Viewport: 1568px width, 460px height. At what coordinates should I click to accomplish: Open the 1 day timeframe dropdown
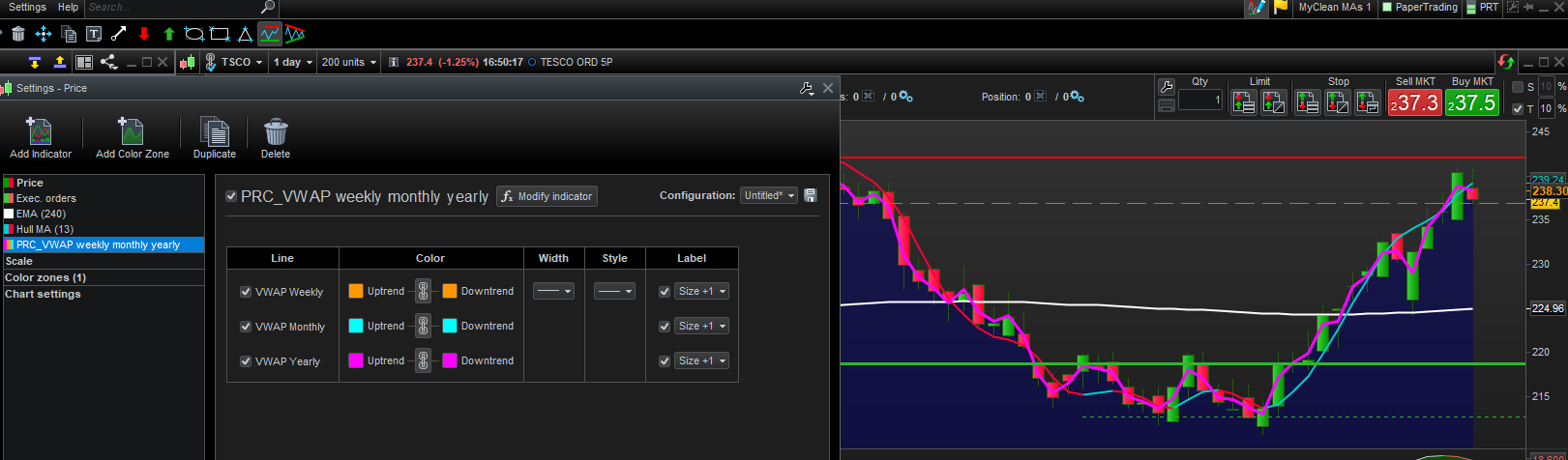[293, 62]
